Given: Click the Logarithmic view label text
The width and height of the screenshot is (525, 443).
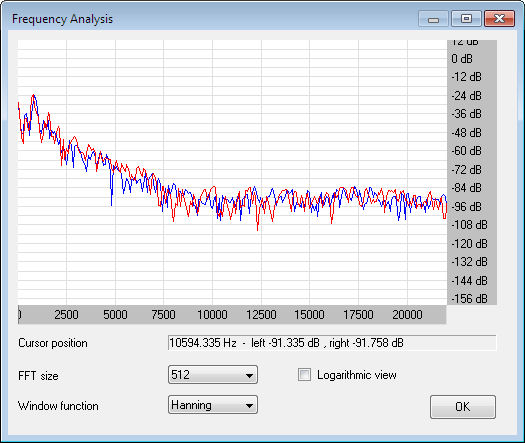Looking at the screenshot, I should tap(357, 375).
